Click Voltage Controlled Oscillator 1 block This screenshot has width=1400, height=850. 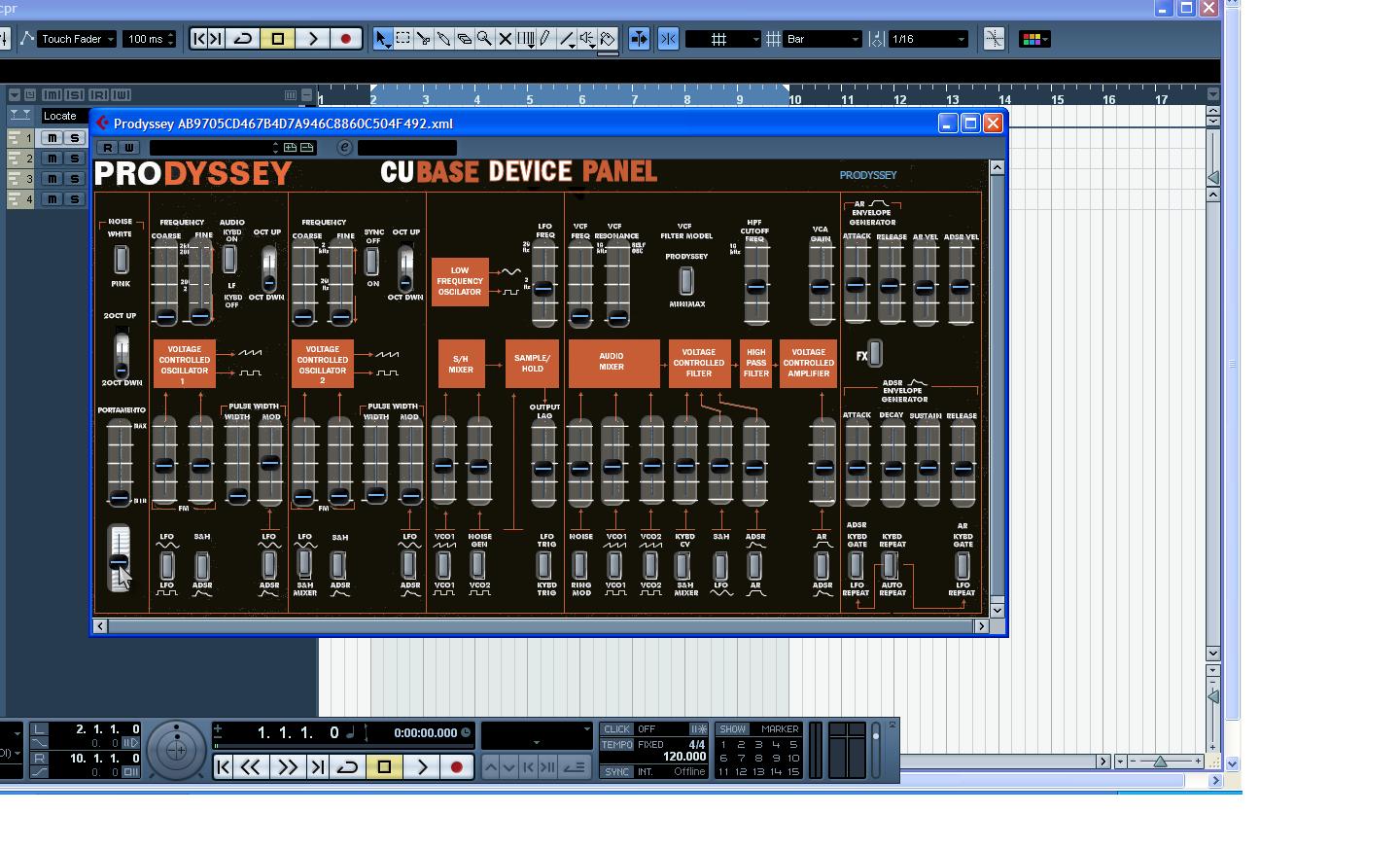(x=185, y=364)
